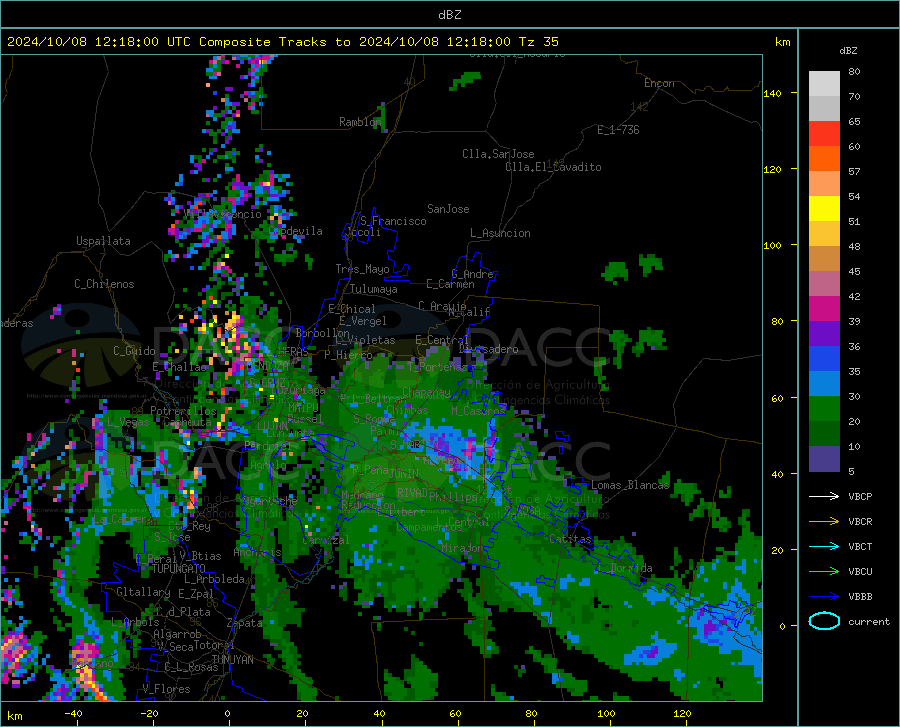Click the 'E_Vergel' map label
The height and width of the screenshot is (727, 900).
tap(363, 321)
